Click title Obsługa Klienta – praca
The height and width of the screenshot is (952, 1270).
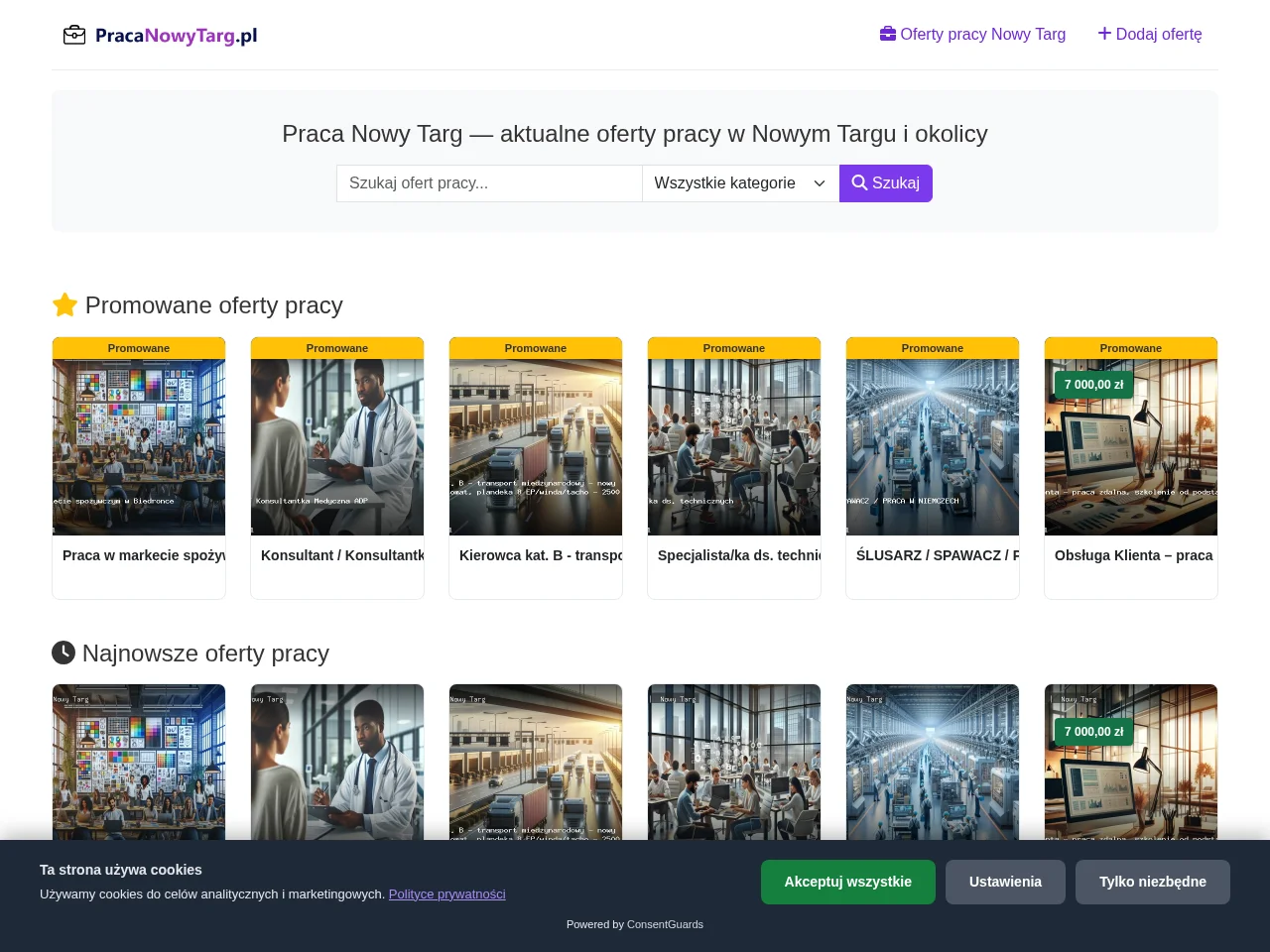point(1134,555)
